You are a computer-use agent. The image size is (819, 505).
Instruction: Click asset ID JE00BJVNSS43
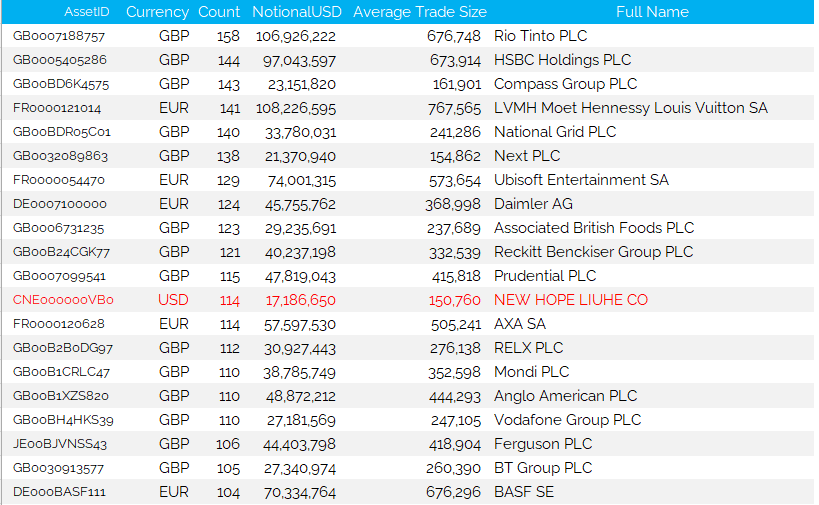(x=60, y=444)
